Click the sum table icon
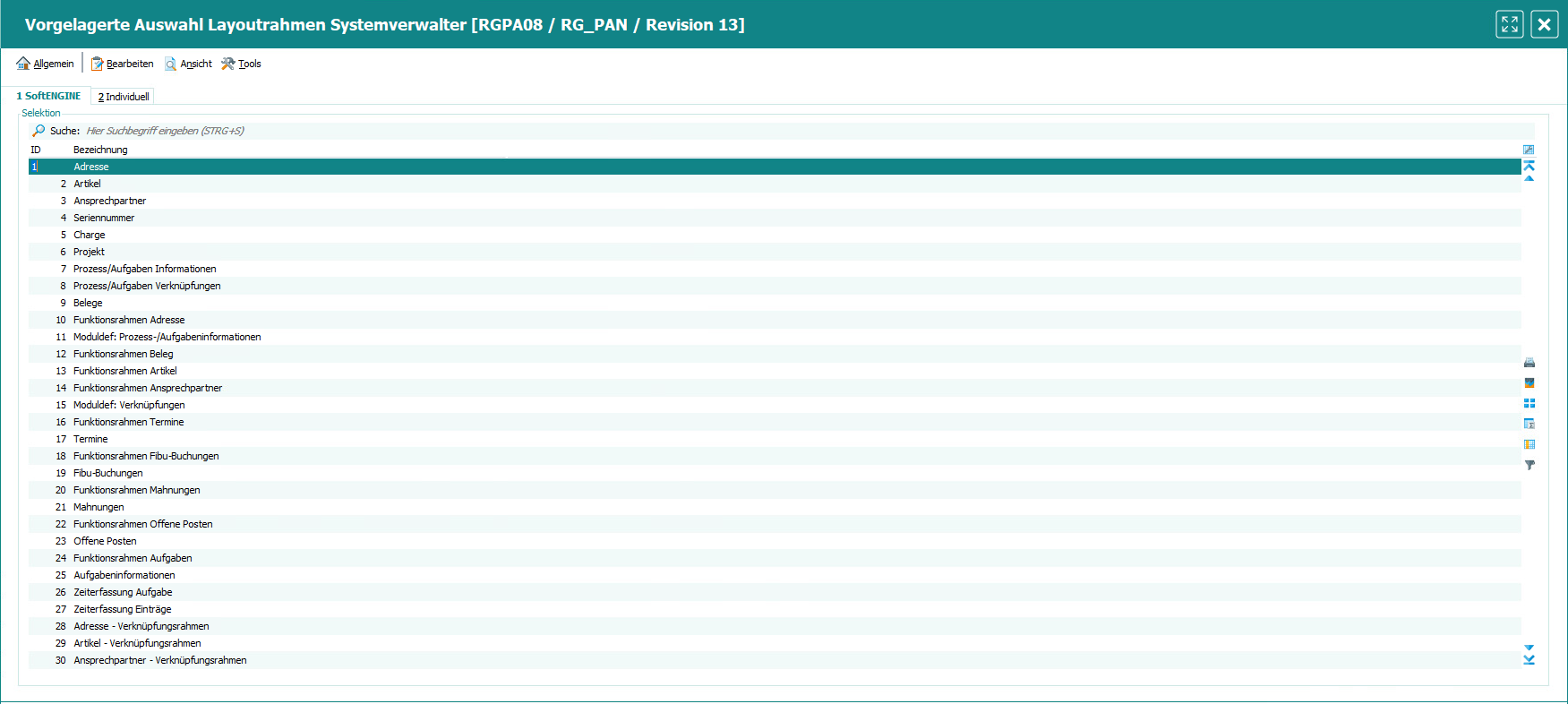 point(1529,424)
